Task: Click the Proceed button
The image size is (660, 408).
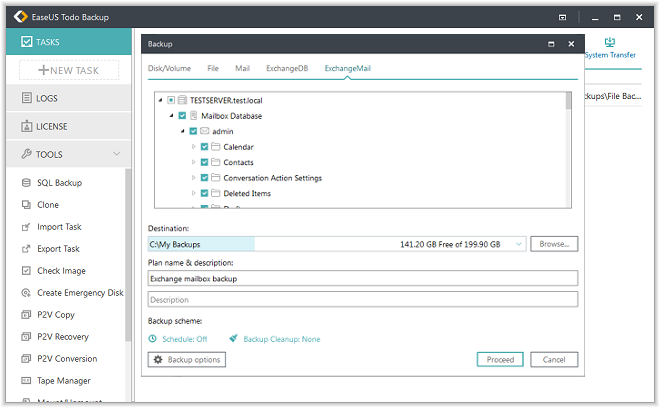Action: (x=500, y=359)
